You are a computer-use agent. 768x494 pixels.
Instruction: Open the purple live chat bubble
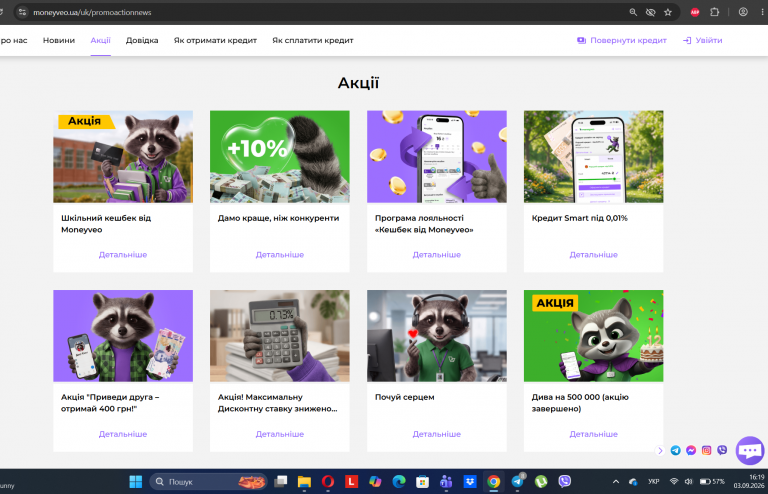[x=750, y=450]
